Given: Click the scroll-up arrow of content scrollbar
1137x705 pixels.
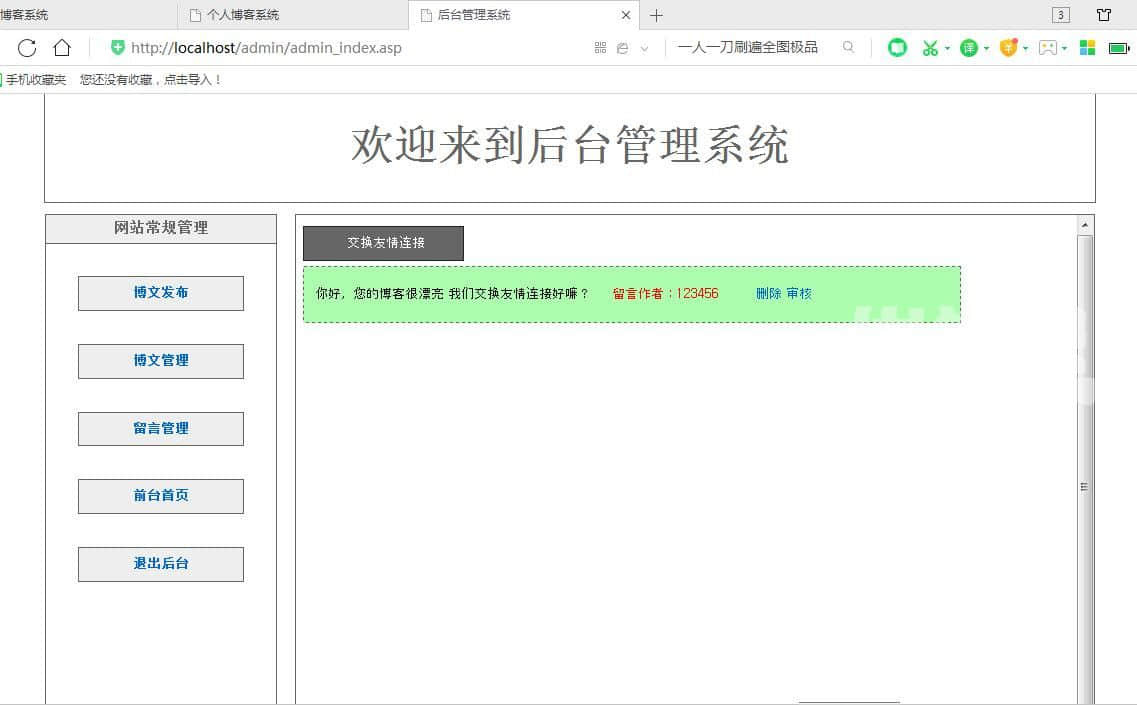Looking at the screenshot, I should click(1085, 225).
